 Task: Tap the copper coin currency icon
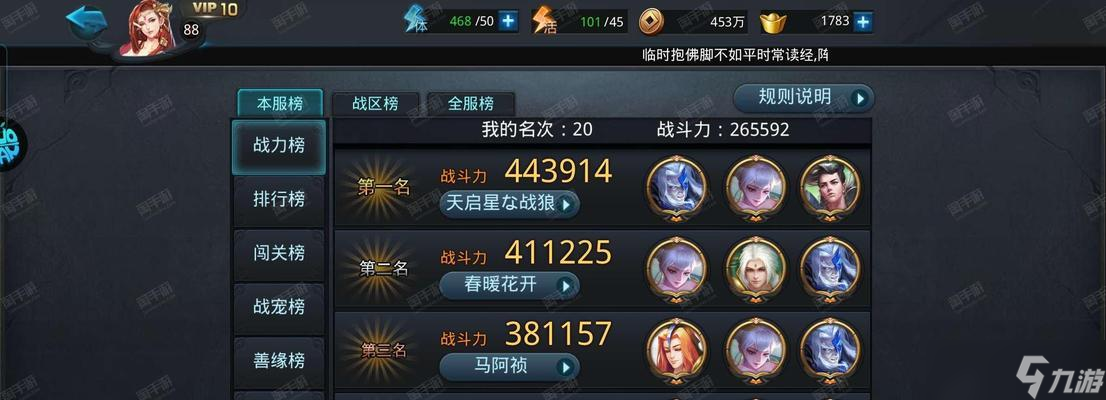pyautogui.click(x=651, y=22)
